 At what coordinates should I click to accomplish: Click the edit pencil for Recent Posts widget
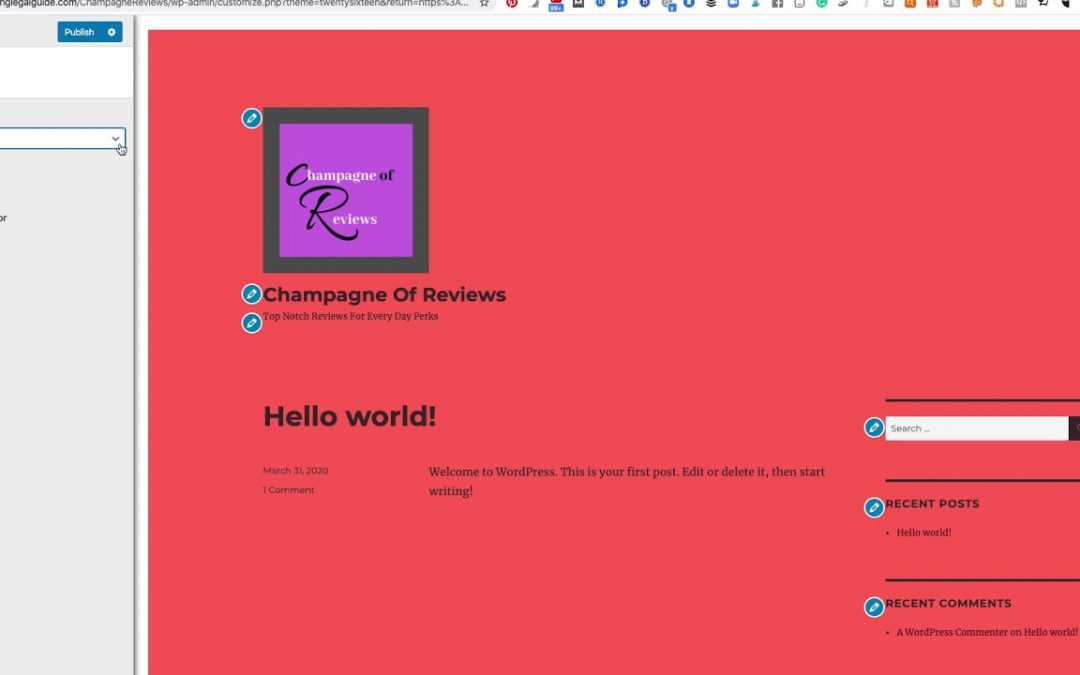pos(874,507)
